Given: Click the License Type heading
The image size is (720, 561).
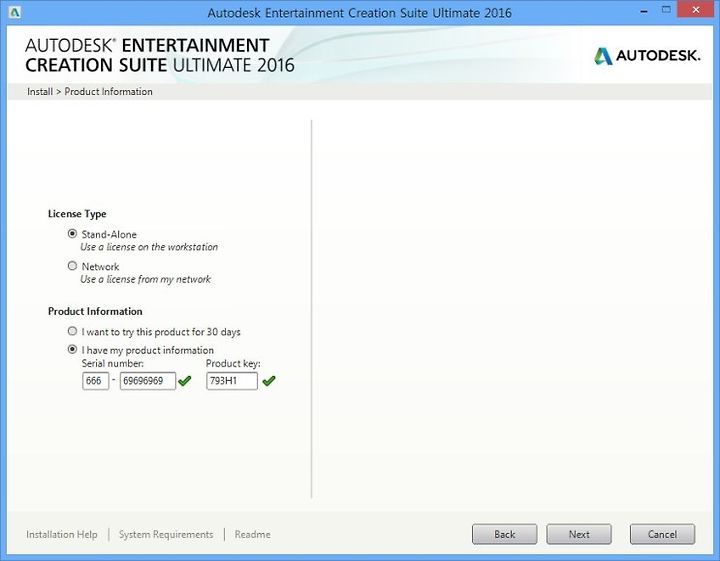Looking at the screenshot, I should (x=77, y=214).
